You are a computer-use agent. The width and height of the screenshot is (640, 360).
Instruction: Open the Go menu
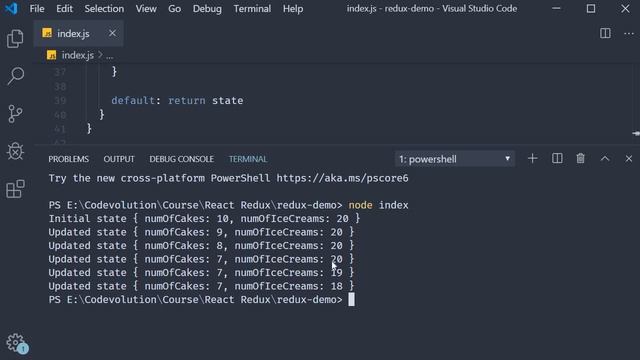(174, 9)
